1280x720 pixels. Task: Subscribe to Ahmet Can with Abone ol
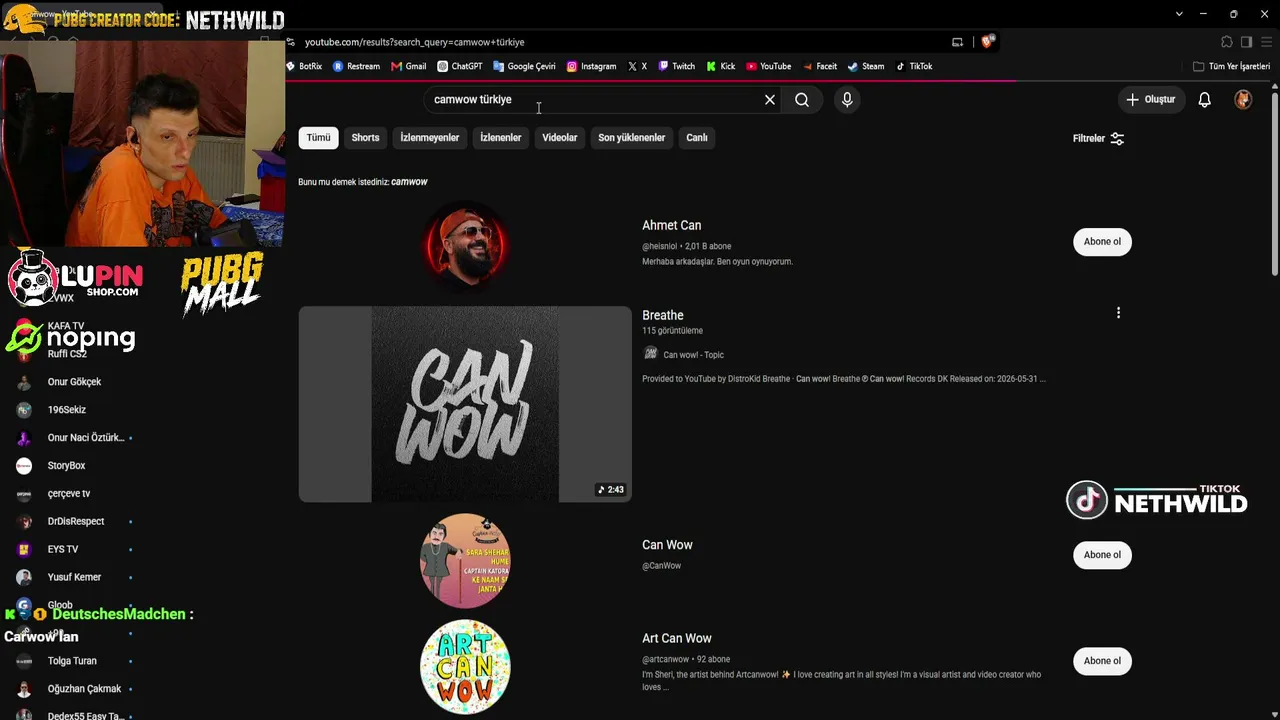[1102, 242]
